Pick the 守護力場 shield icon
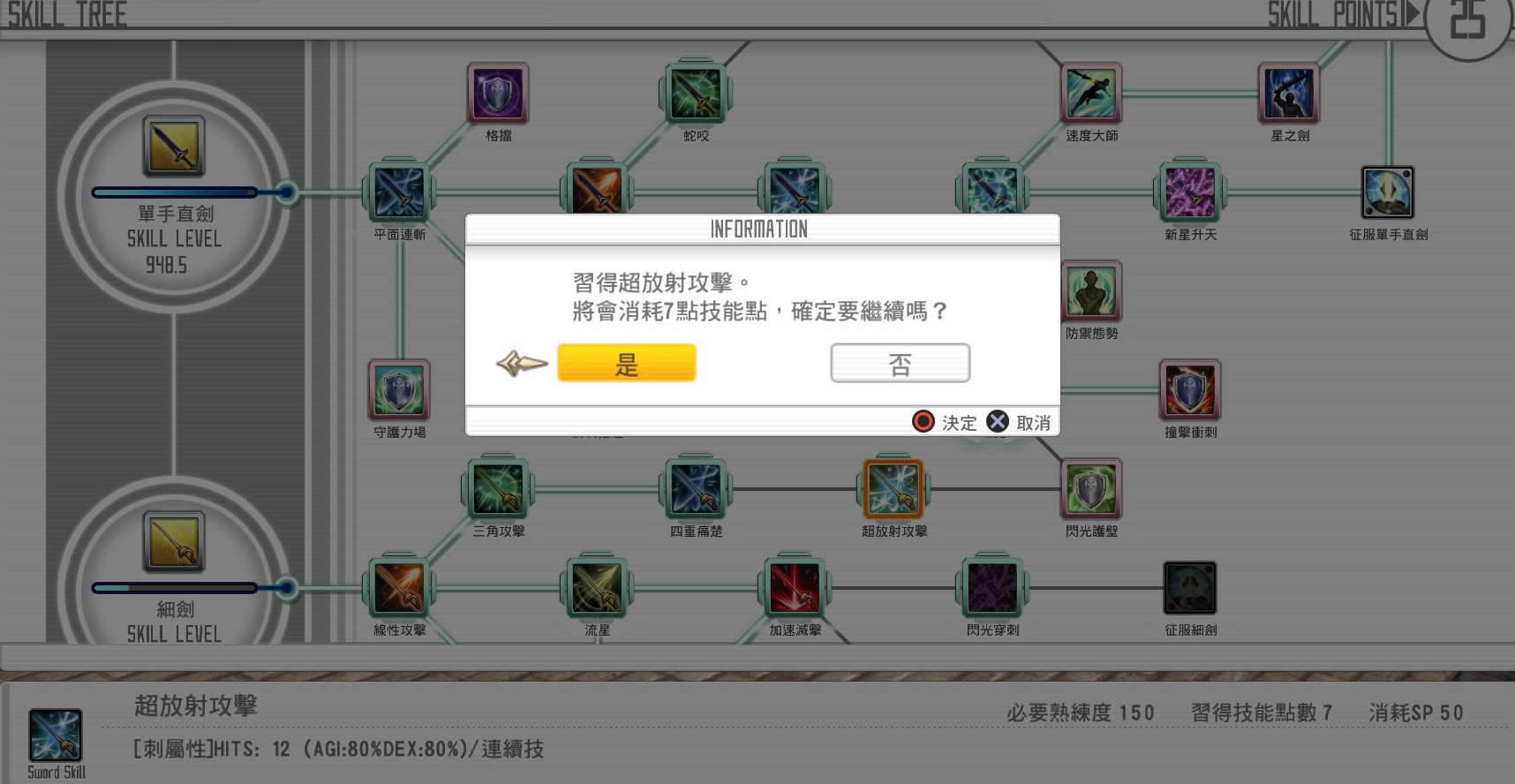Viewport: 1515px width, 784px height. (x=399, y=388)
